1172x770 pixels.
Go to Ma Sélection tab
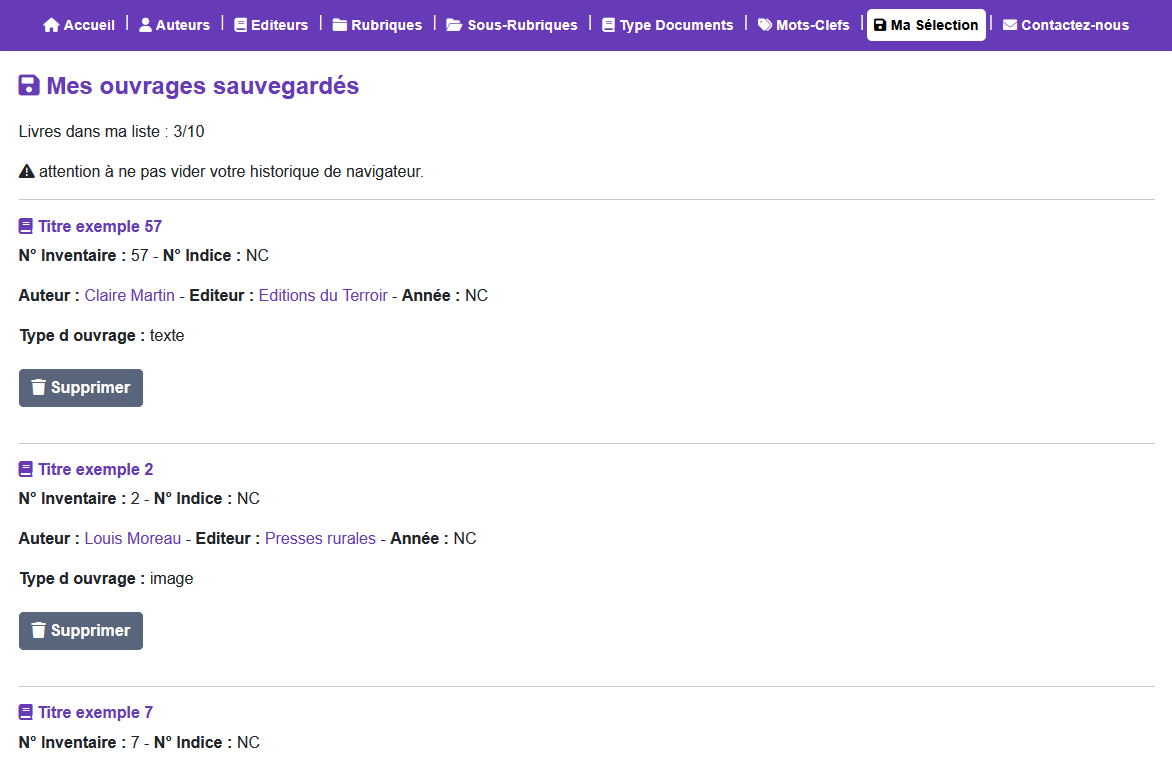pyautogui.click(x=926, y=25)
